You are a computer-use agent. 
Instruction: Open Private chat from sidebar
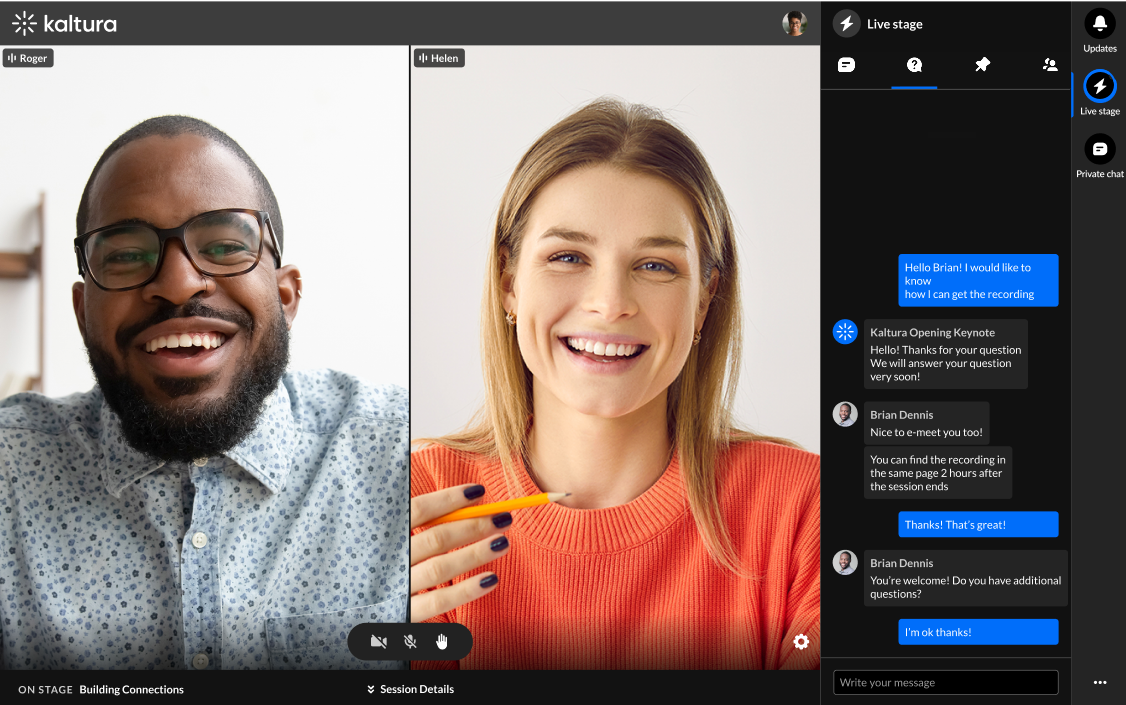(1099, 150)
